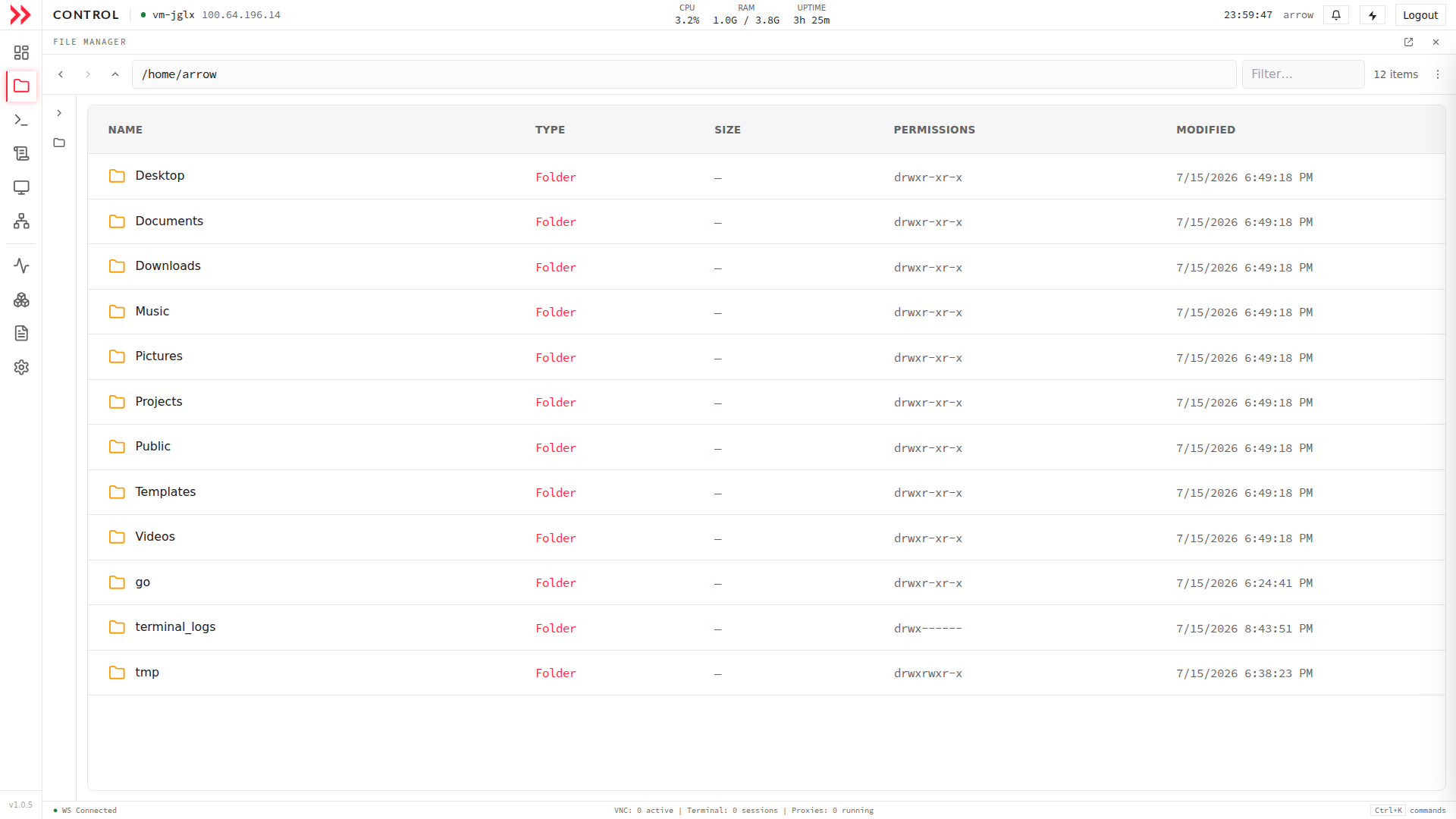
Task: Click the Downloads folder icon
Action: point(117,266)
